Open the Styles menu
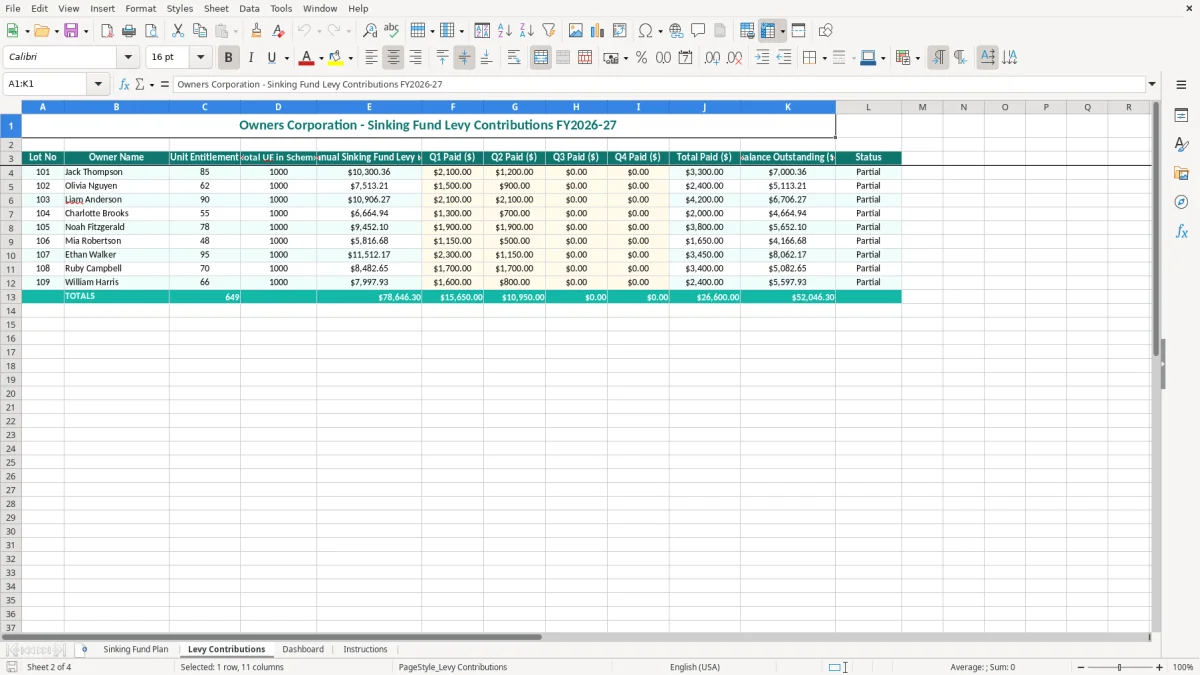Viewport: 1200px width, 675px height. [x=180, y=8]
